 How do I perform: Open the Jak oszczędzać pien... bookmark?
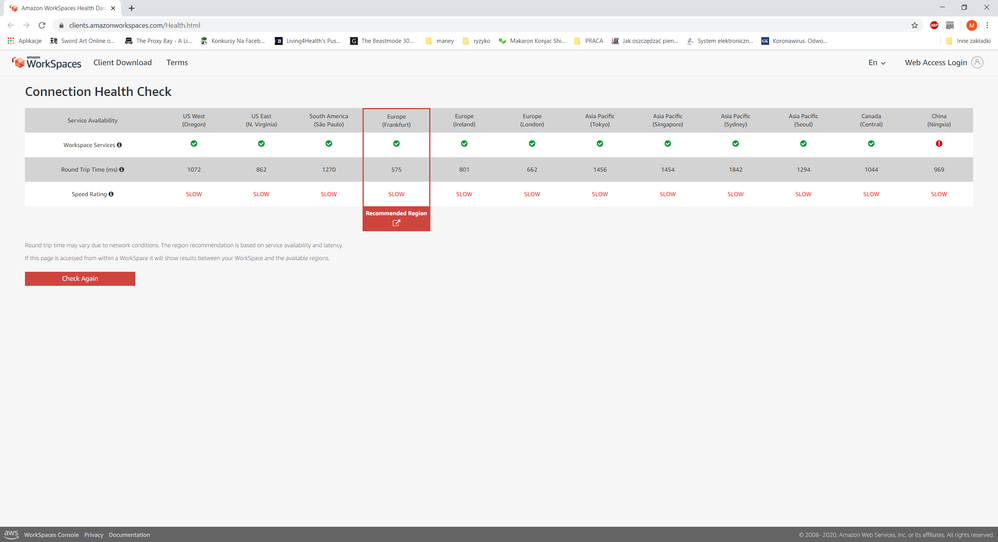click(644, 41)
